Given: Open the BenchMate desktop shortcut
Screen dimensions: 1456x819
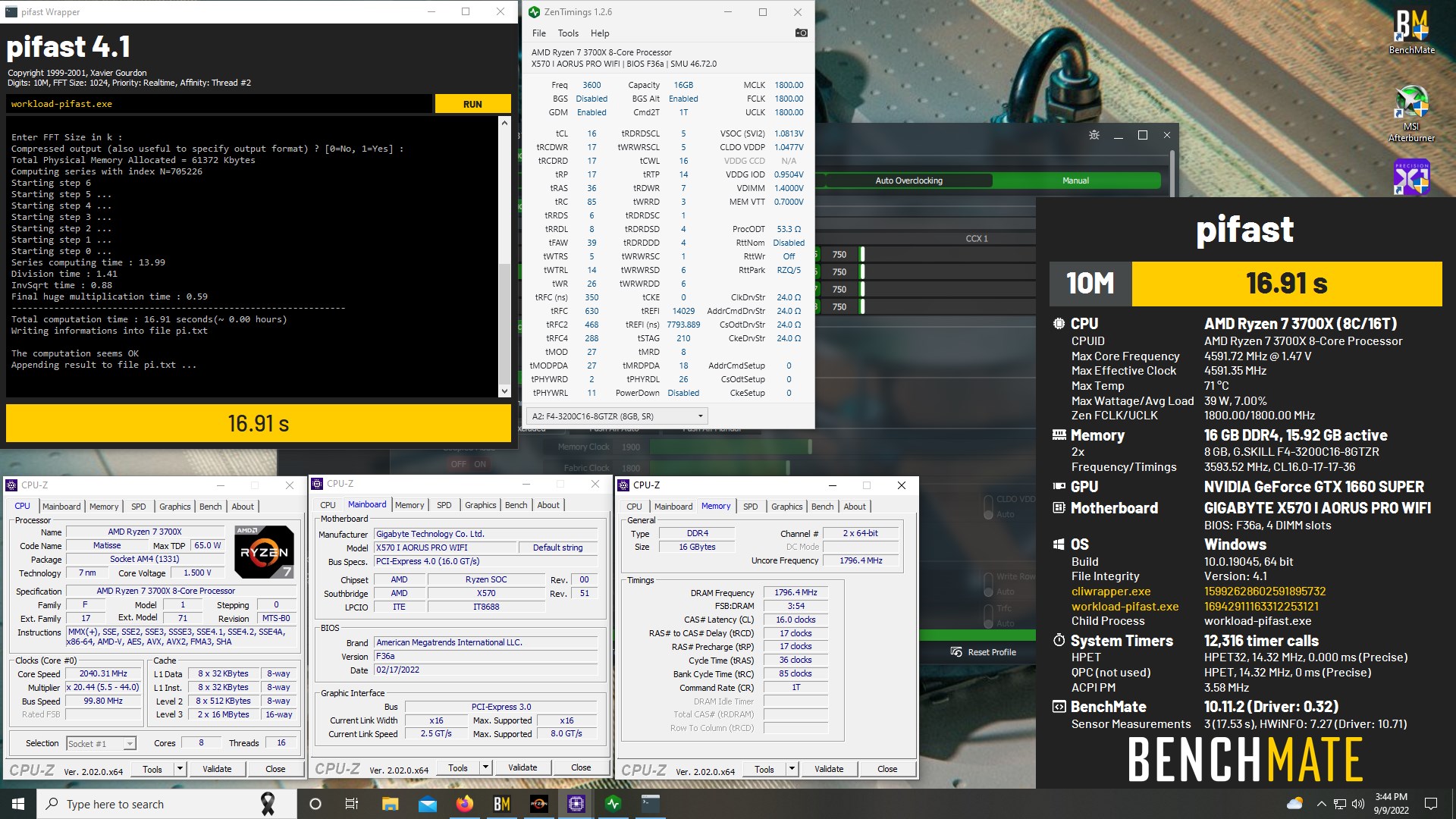Looking at the screenshot, I should tap(1411, 31).
